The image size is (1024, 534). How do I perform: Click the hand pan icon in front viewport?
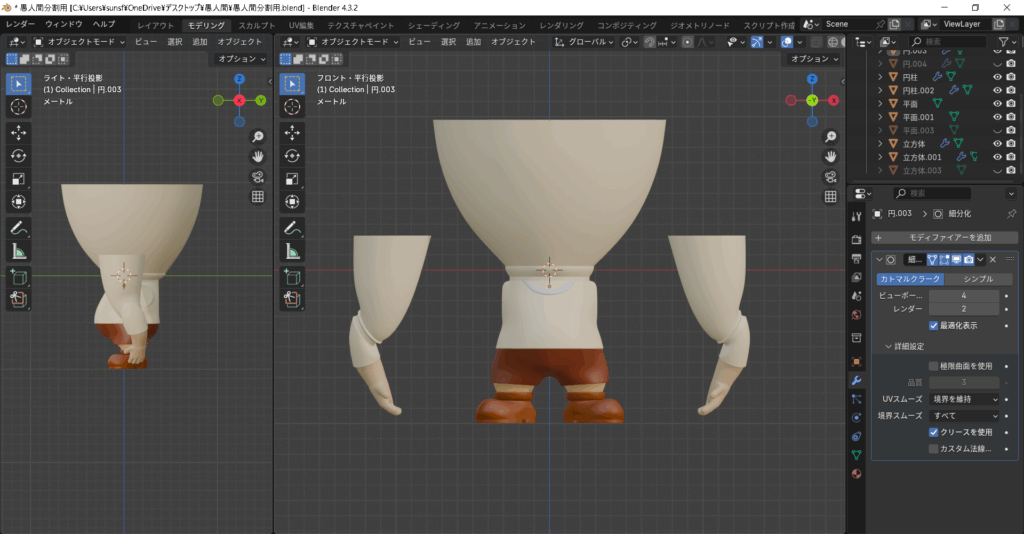tap(830, 157)
